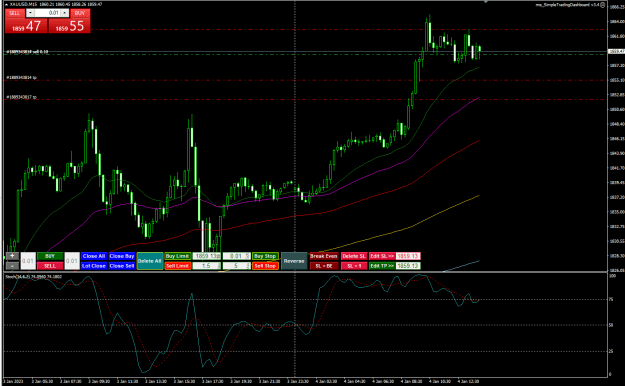Click the current price tag on price axis
Image resolution: width=625 pixels, height=386 pixels.
[616, 51]
